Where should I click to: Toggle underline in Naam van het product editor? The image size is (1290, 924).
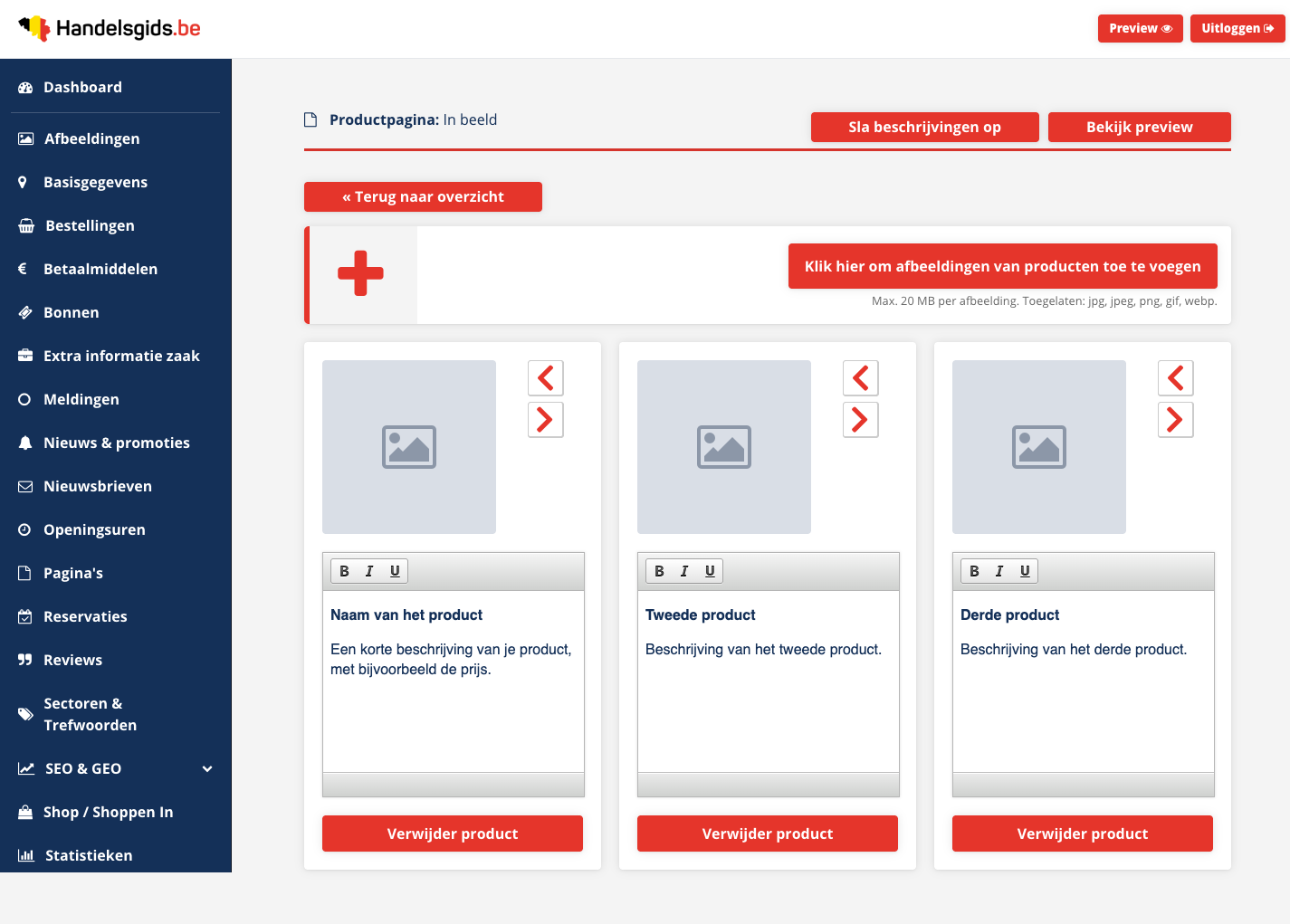coord(395,571)
